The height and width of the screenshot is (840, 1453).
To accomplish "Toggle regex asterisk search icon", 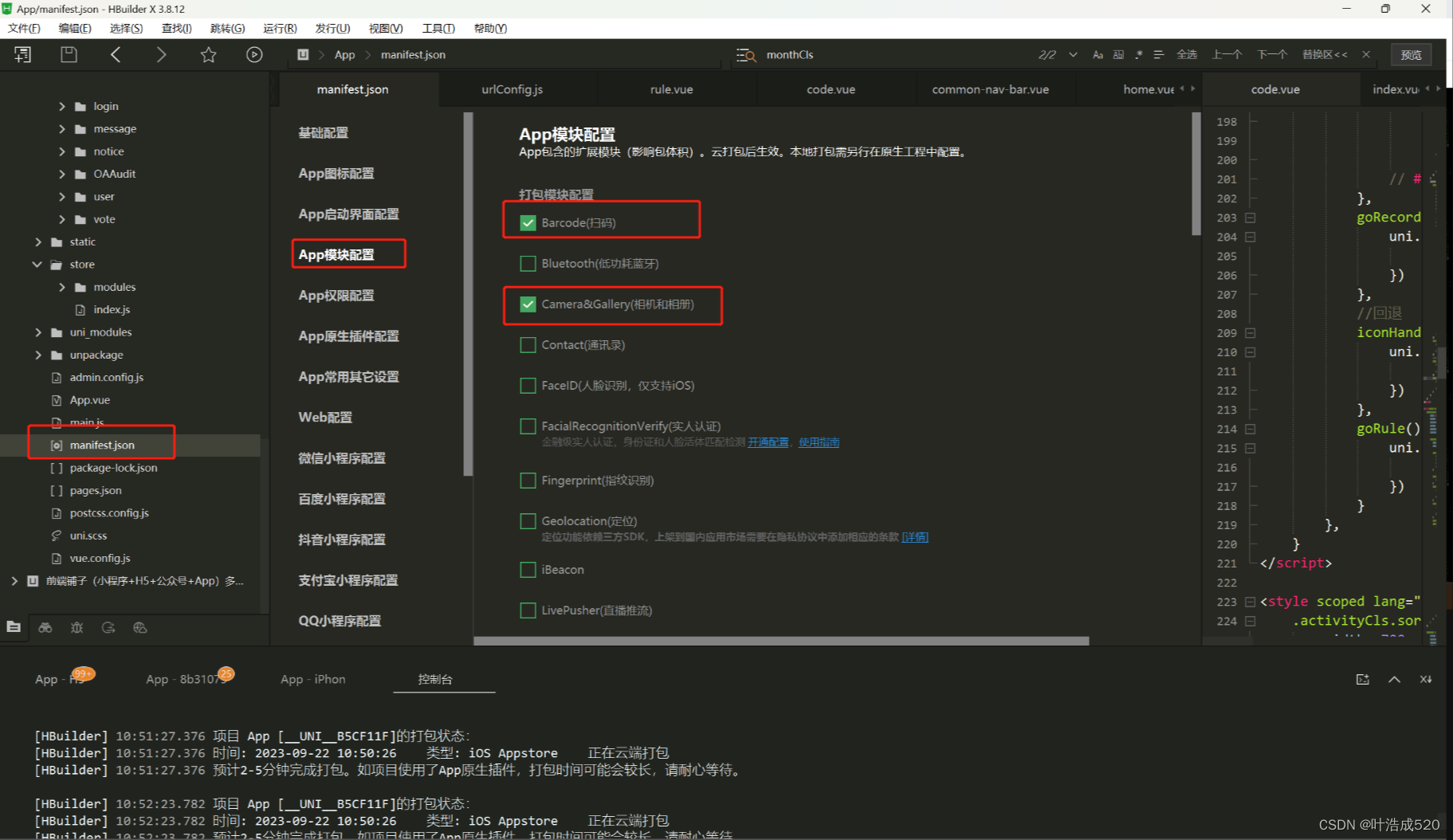I will 1139,54.
